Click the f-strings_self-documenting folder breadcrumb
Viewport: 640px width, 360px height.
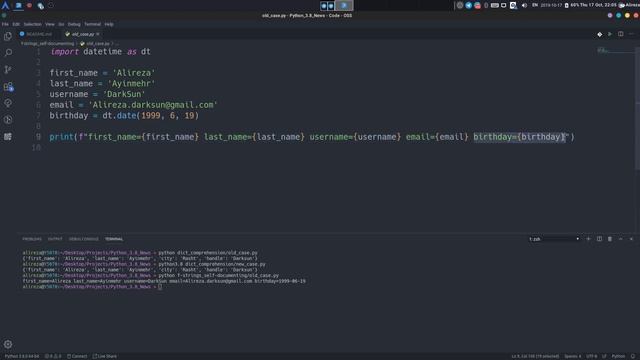pos(48,44)
